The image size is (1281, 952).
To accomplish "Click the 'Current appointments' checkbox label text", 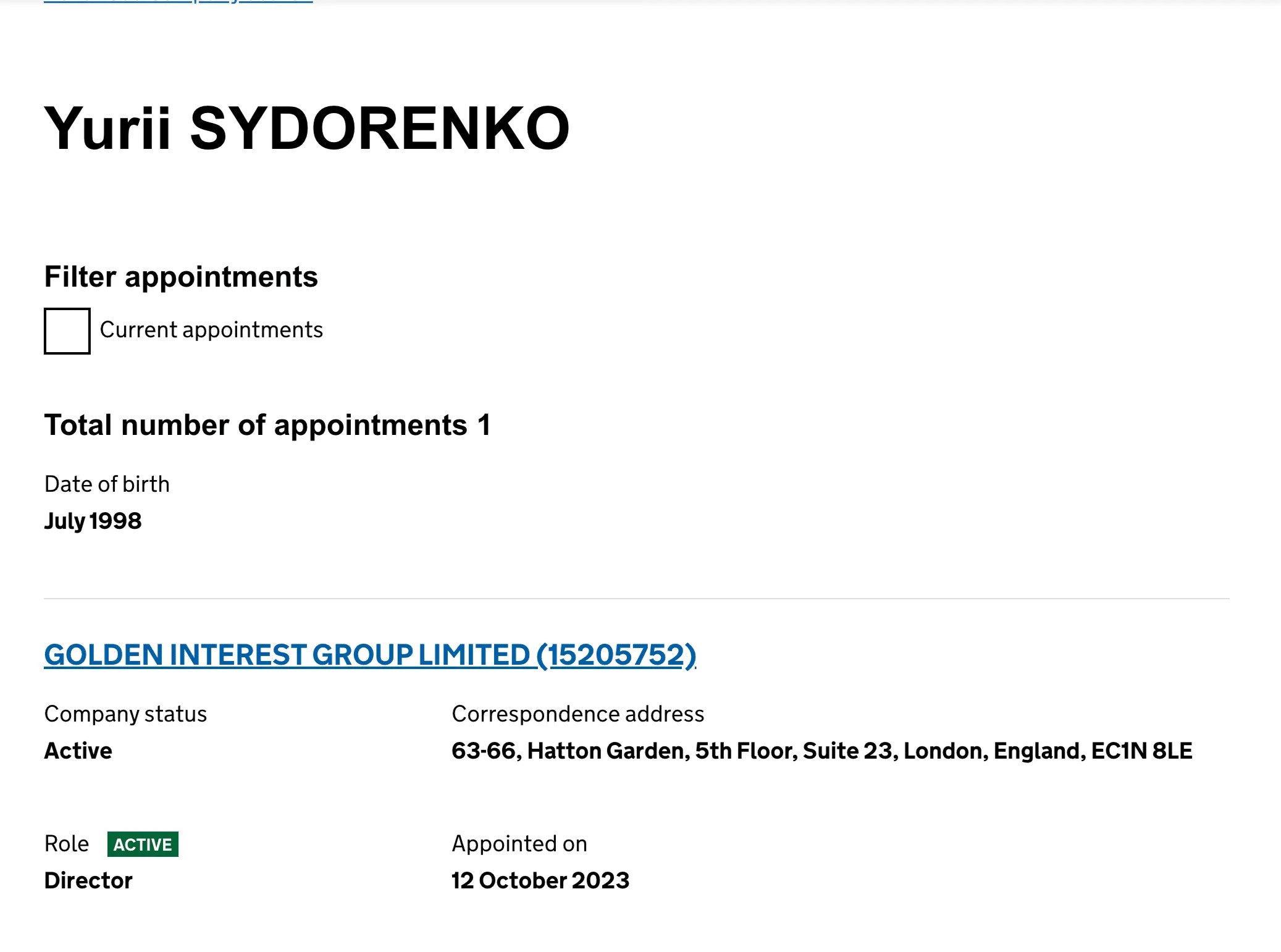I will pos(211,330).
